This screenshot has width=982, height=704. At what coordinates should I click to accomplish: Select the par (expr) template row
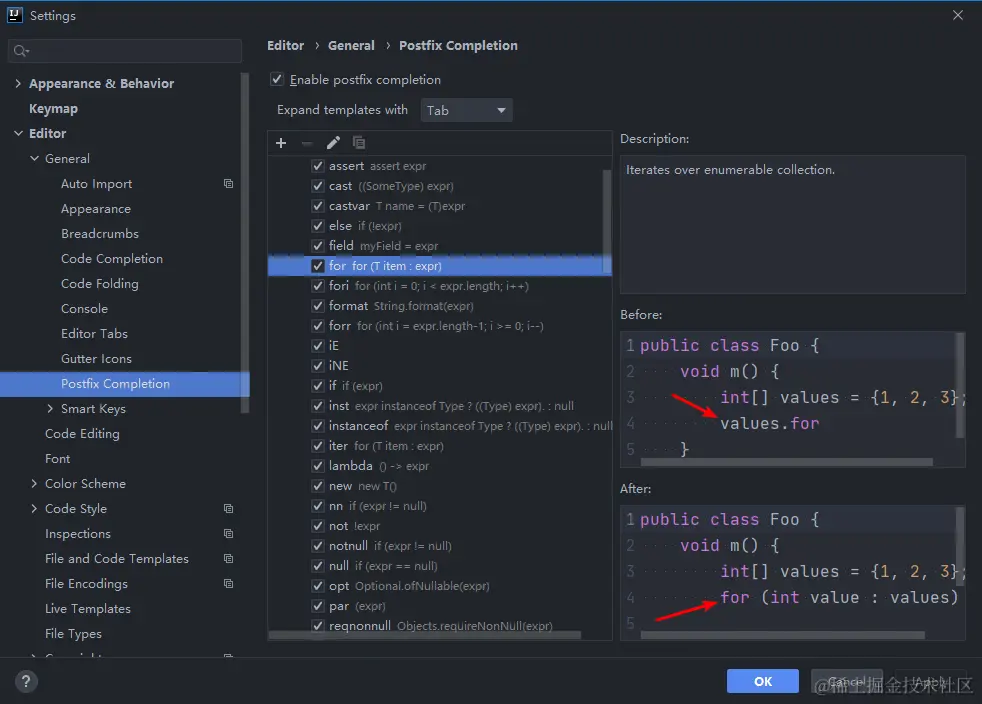440,606
